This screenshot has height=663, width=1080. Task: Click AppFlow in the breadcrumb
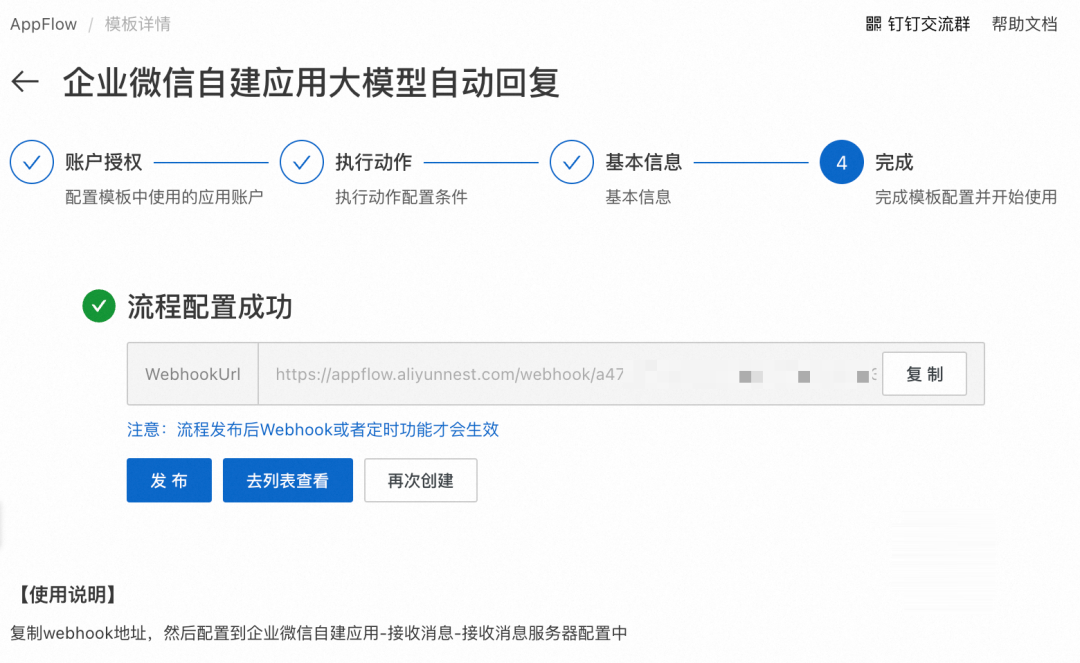click(x=43, y=24)
